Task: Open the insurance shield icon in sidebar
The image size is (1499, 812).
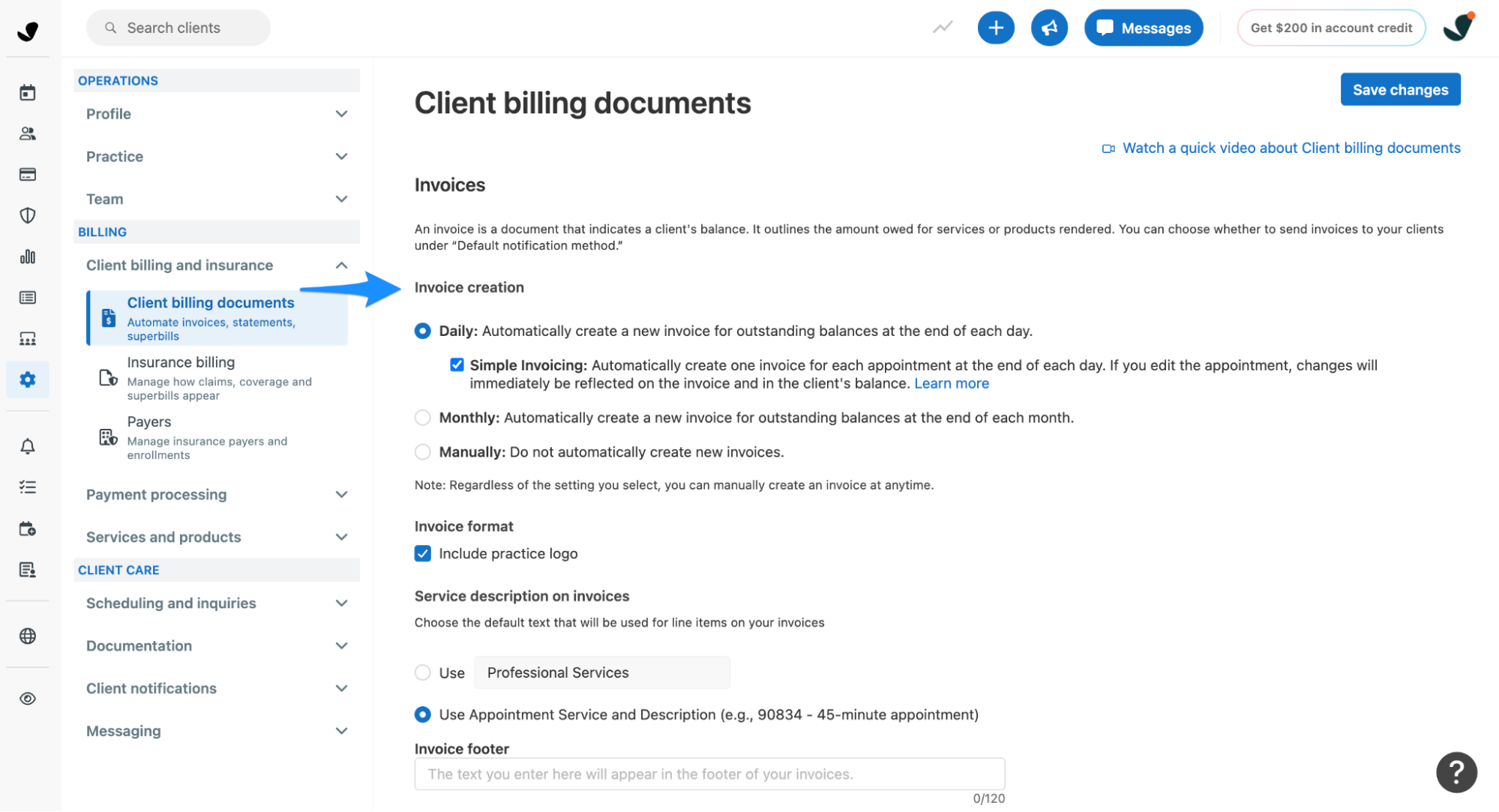Action: tap(28, 216)
